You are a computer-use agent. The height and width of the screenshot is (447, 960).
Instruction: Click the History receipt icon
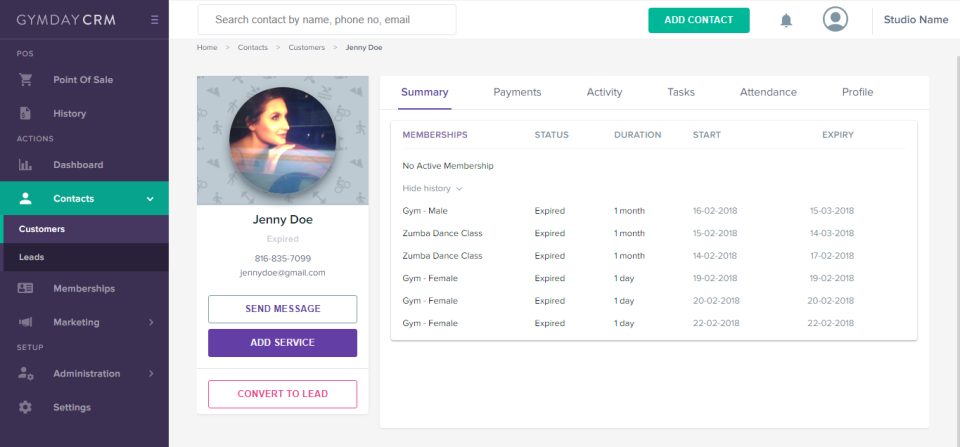pyautogui.click(x=25, y=113)
